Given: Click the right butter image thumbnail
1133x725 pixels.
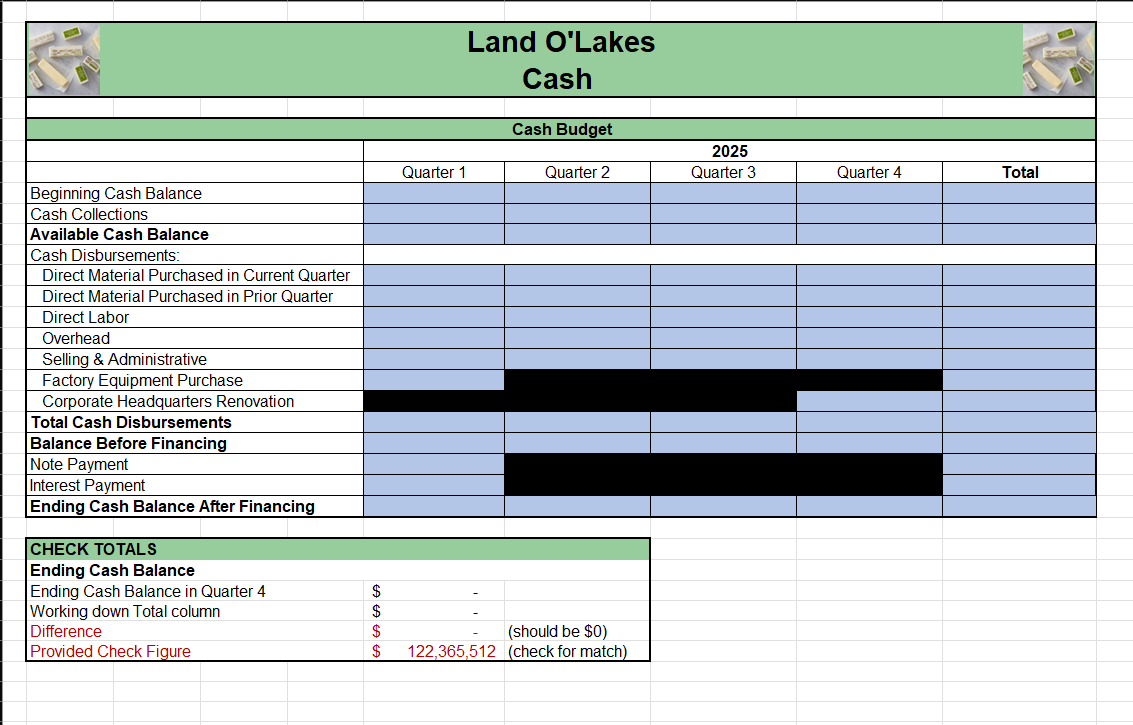Looking at the screenshot, I should 1059,59.
